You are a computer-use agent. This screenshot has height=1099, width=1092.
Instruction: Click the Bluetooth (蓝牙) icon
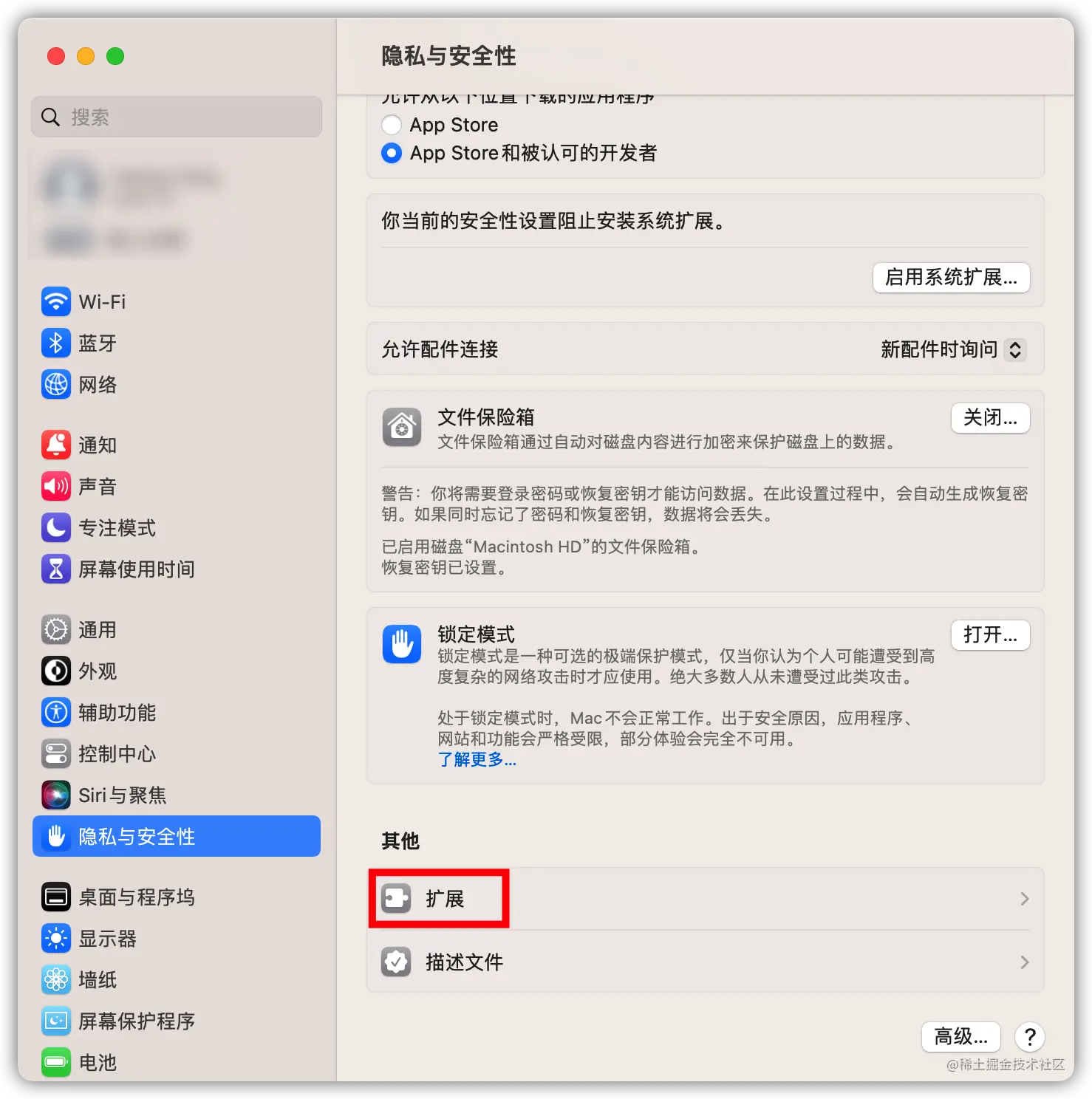click(x=56, y=343)
